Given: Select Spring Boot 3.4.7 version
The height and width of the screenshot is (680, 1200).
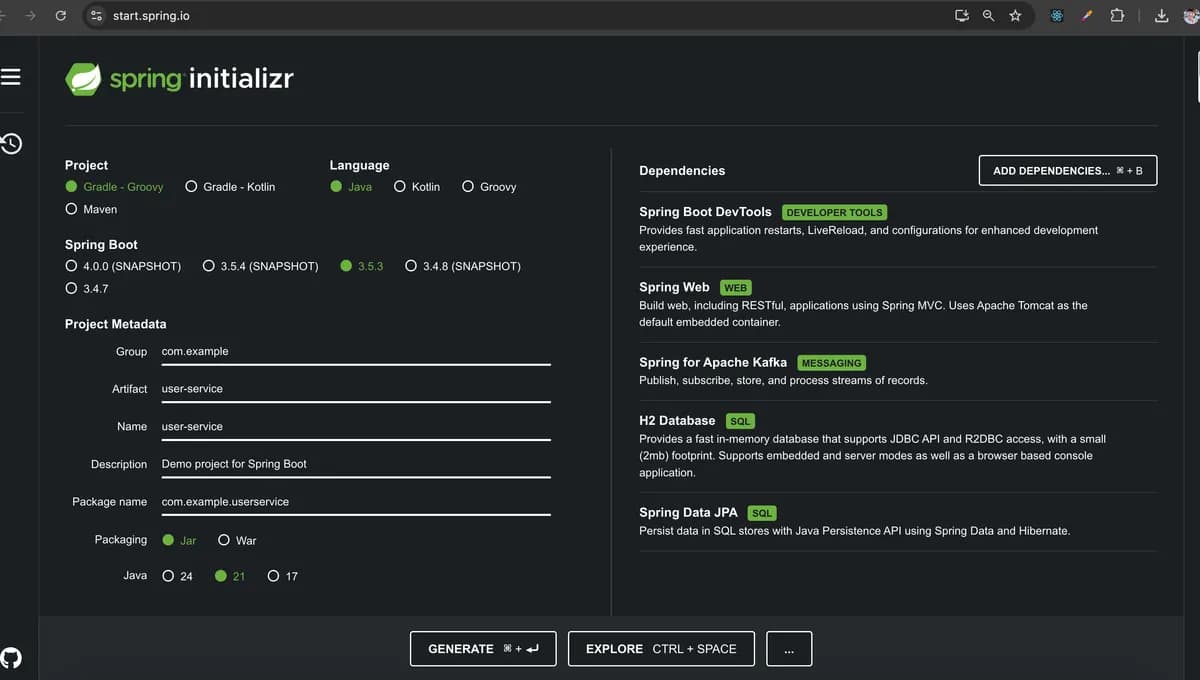Looking at the screenshot, I should pyautogui.click(x=87, y=288).
